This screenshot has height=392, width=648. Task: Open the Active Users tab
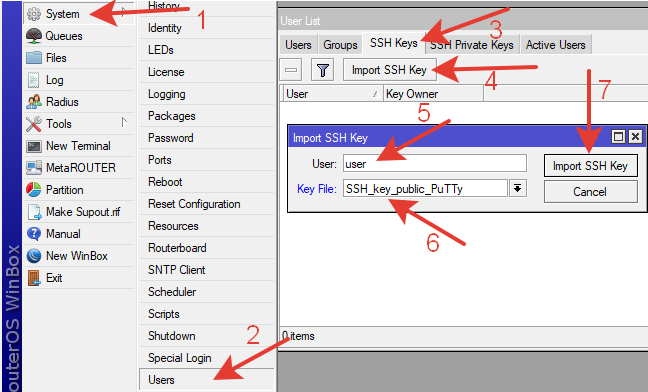pyautogui.click(x=555, y=45)
